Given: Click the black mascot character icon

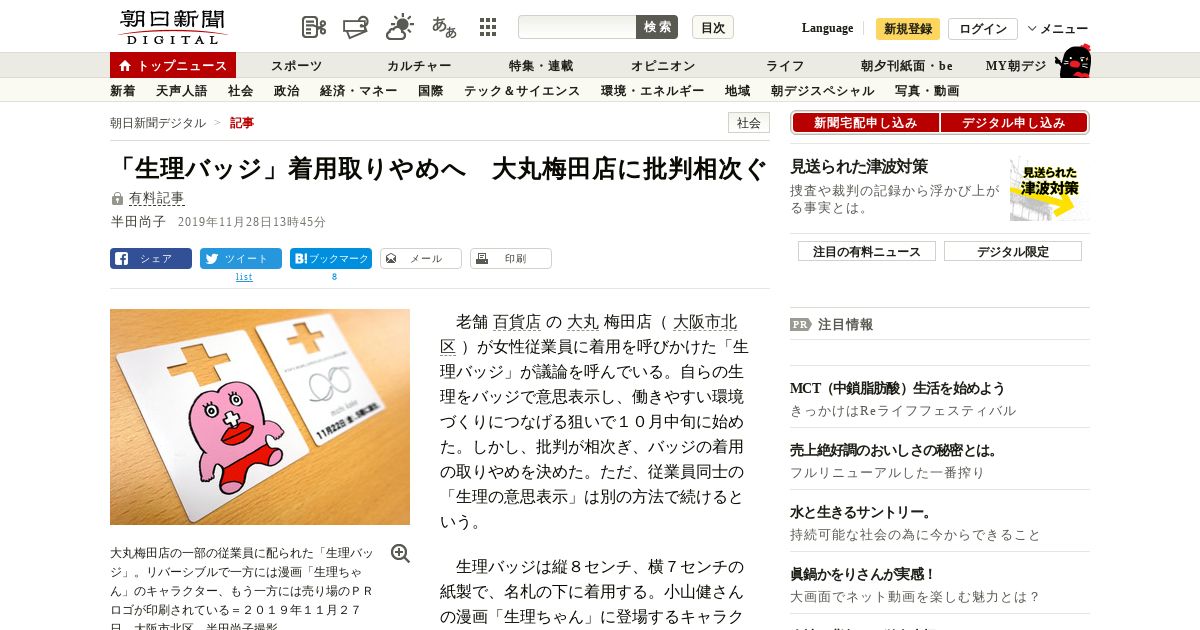Looking at the screenshot, I should click(x=1073, y=62).
